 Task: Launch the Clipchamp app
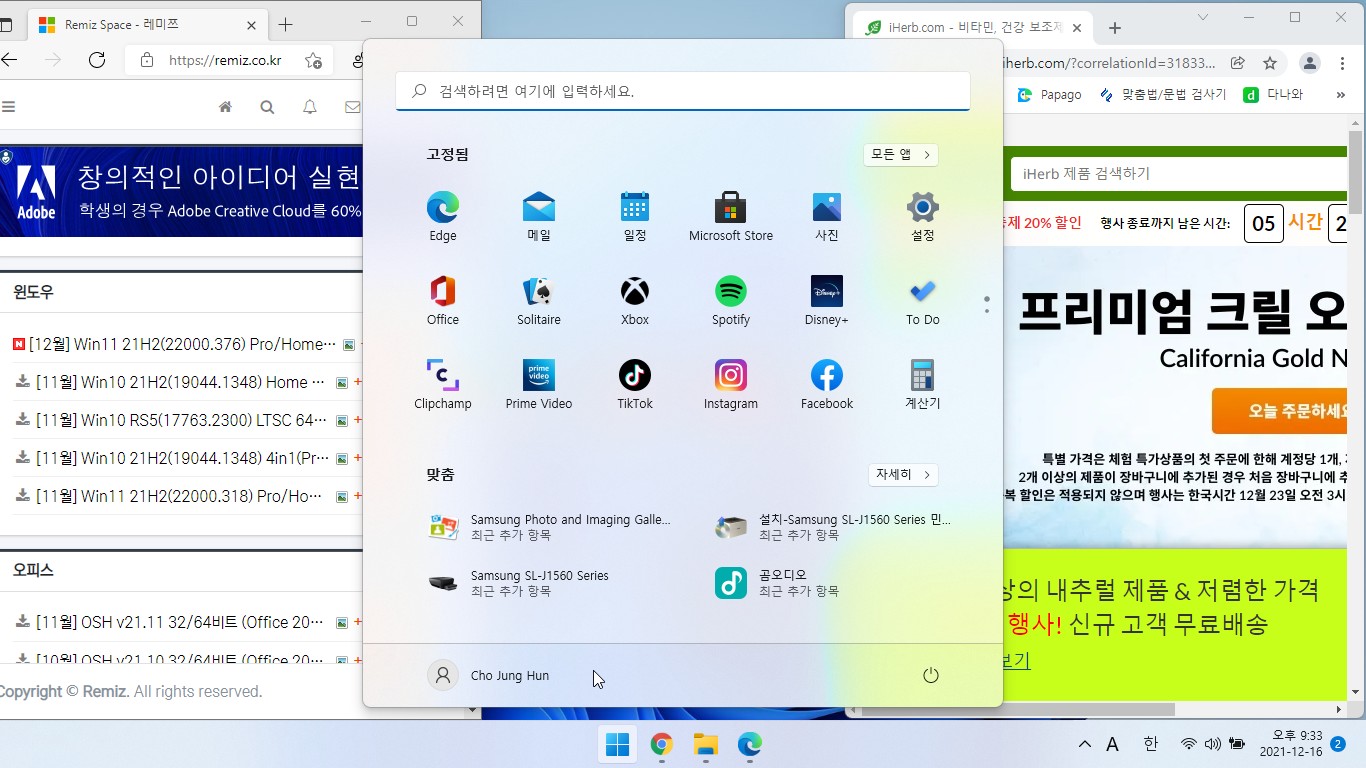coord(443,385)
